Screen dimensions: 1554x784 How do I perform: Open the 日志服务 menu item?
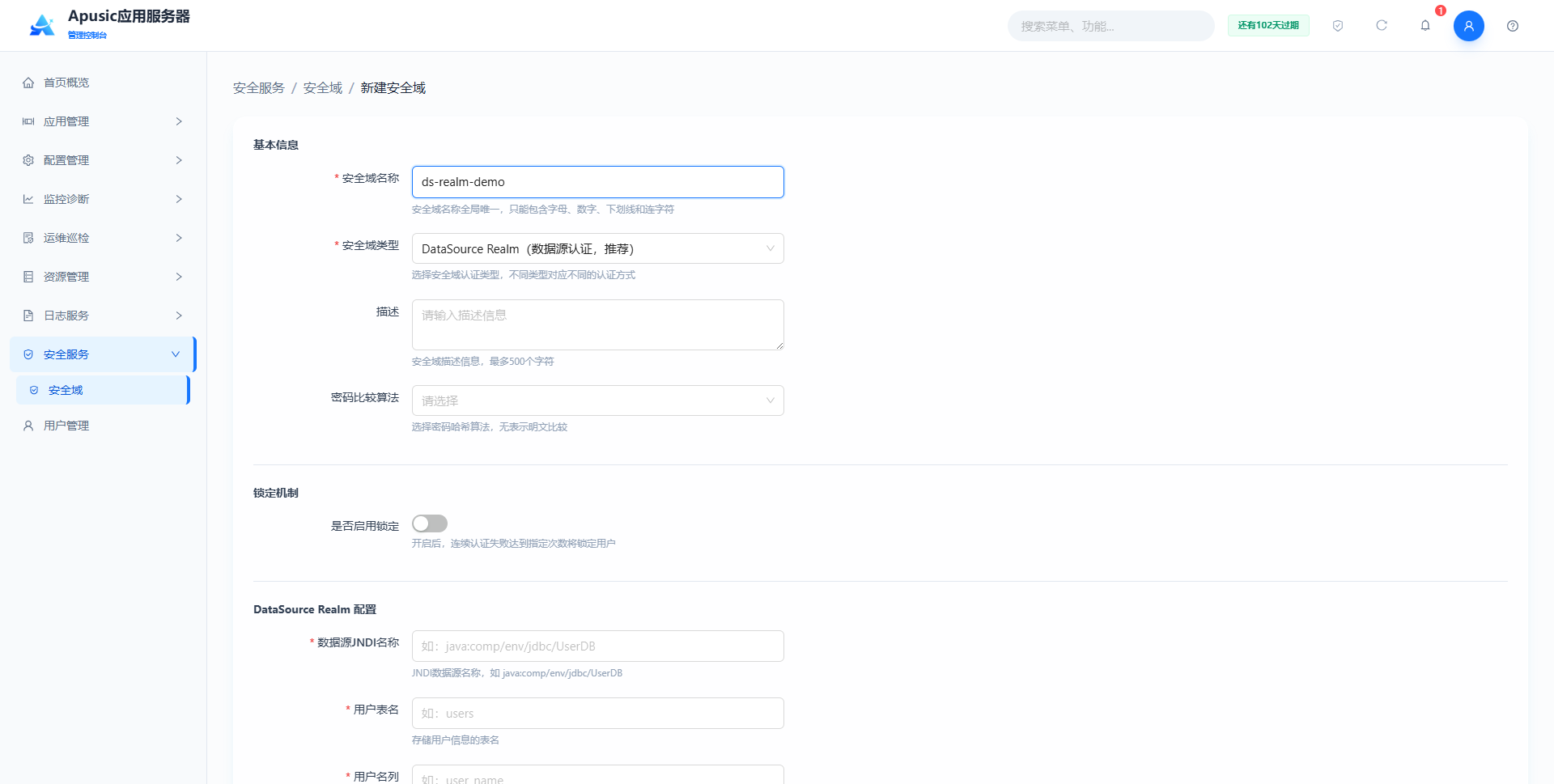click(104, 316)
